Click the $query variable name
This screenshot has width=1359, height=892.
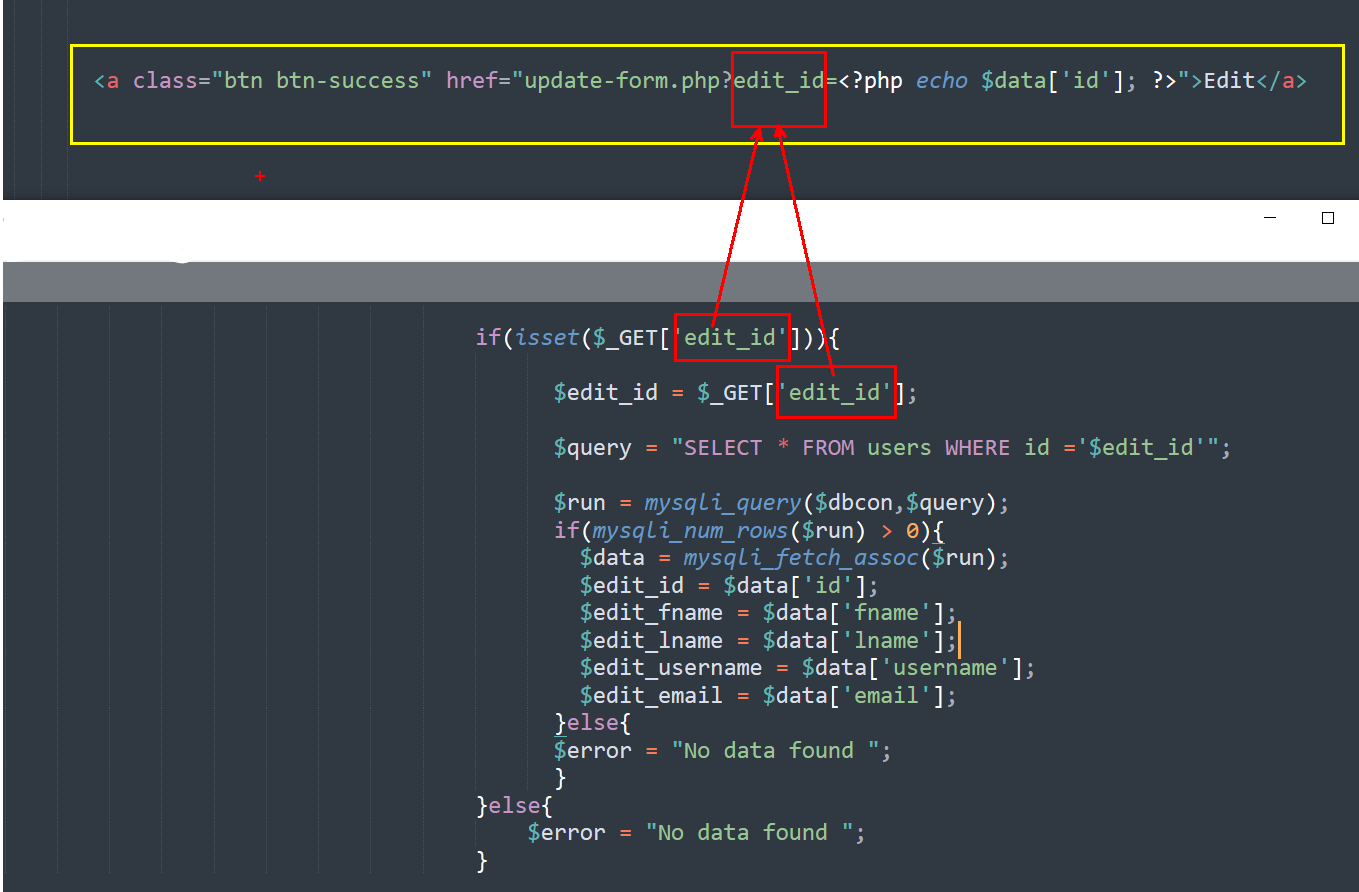click(593, 447)
